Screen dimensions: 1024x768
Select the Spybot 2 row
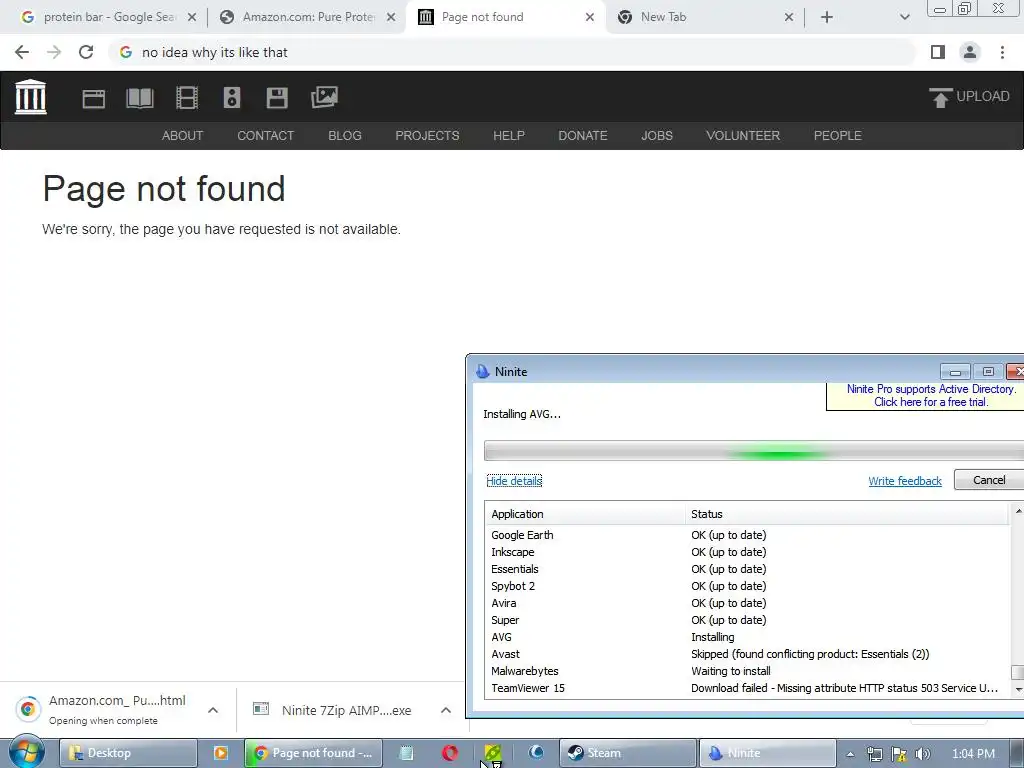pyautogui.click(x=748, y=586)
